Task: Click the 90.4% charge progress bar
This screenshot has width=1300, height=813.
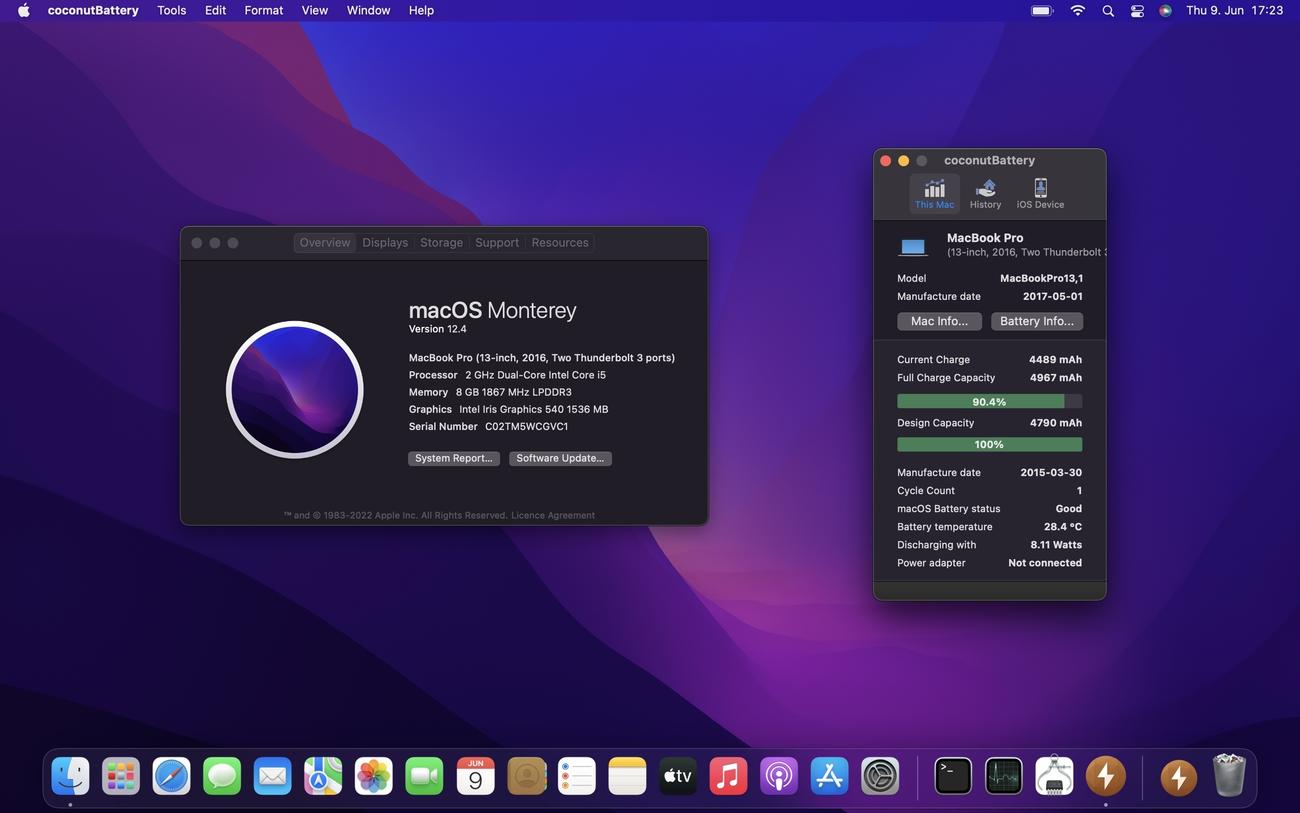Action: 989,402
